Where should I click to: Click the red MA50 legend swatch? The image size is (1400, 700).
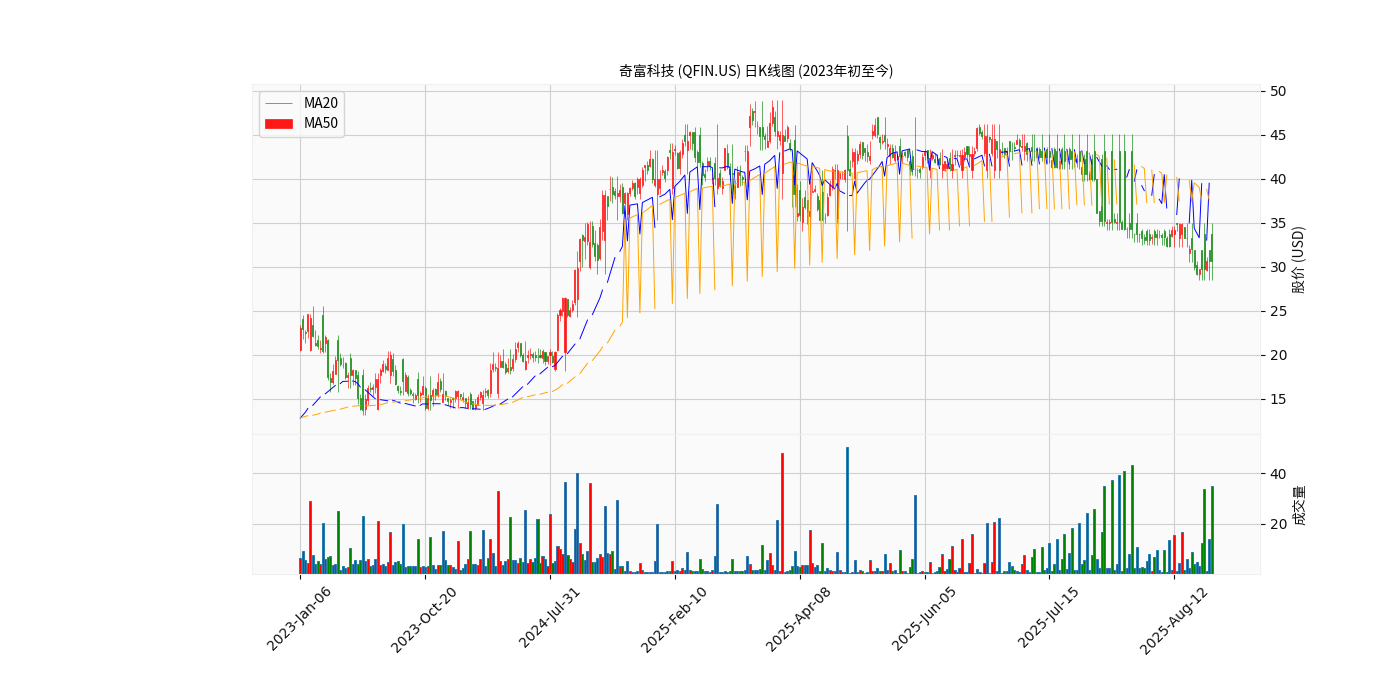(x=279, y=123)
